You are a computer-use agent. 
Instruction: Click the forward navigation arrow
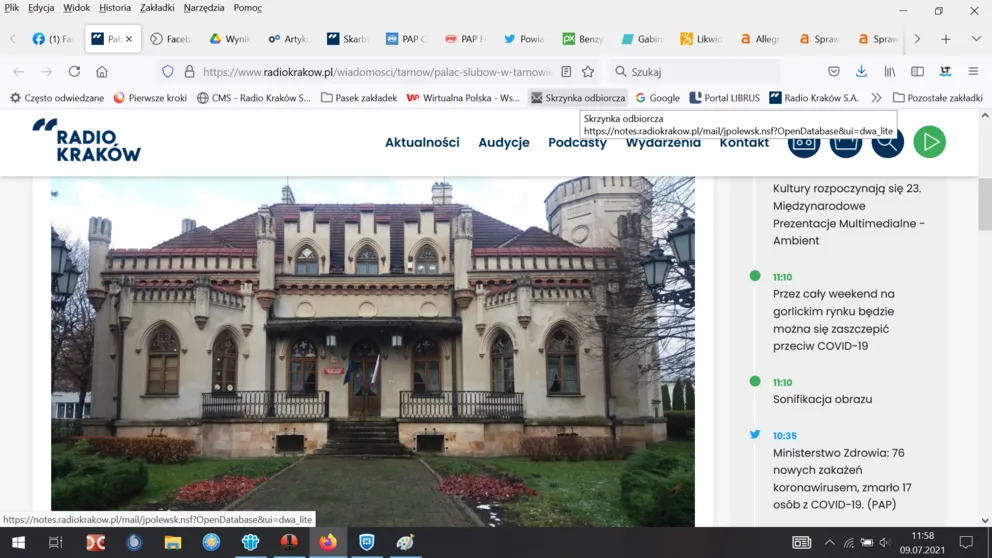pyautogui.click(x=46, y=71)
